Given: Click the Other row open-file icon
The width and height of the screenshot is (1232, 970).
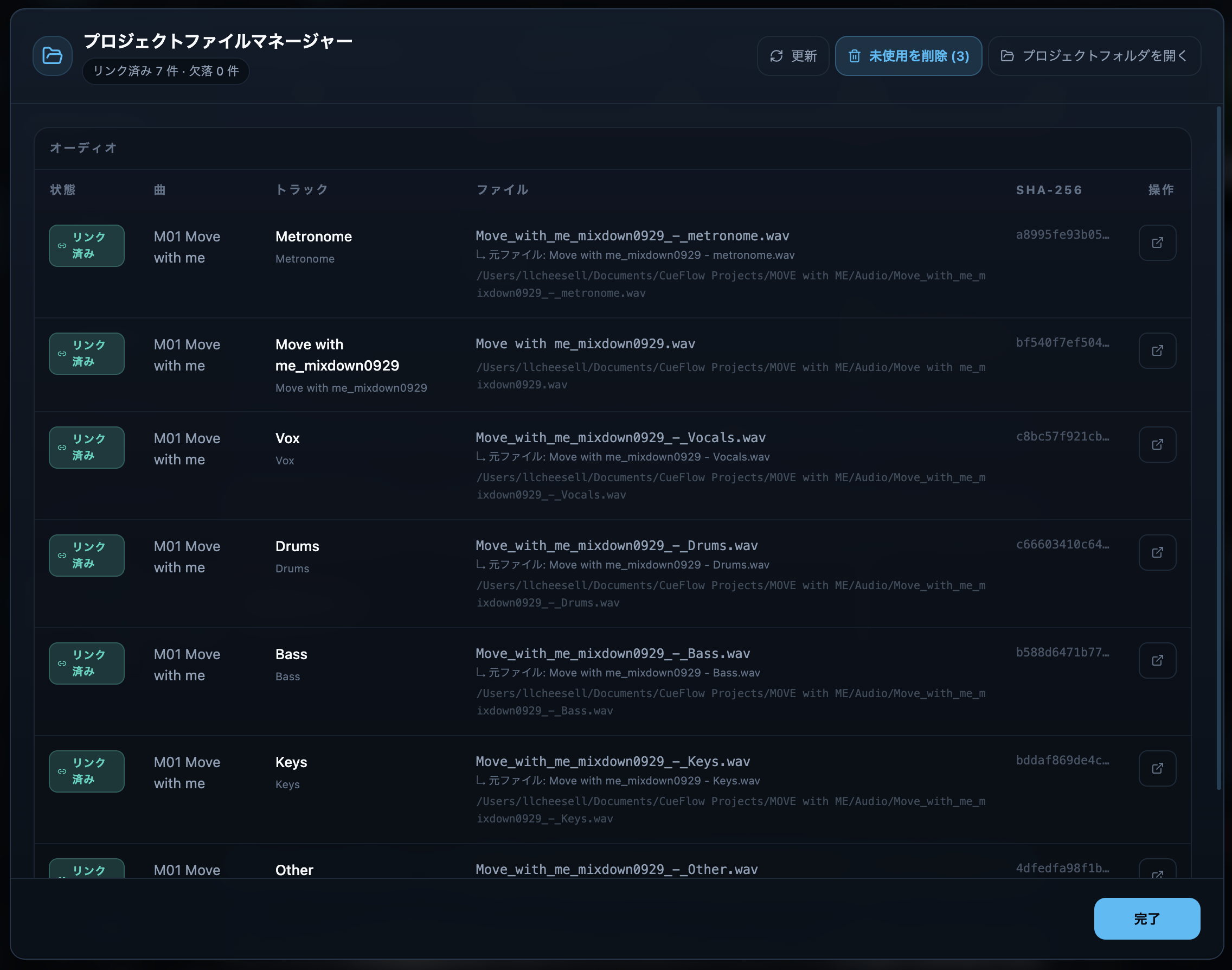Looking at the screenshot, I should pyautogui.click(x=1157, y=869).
